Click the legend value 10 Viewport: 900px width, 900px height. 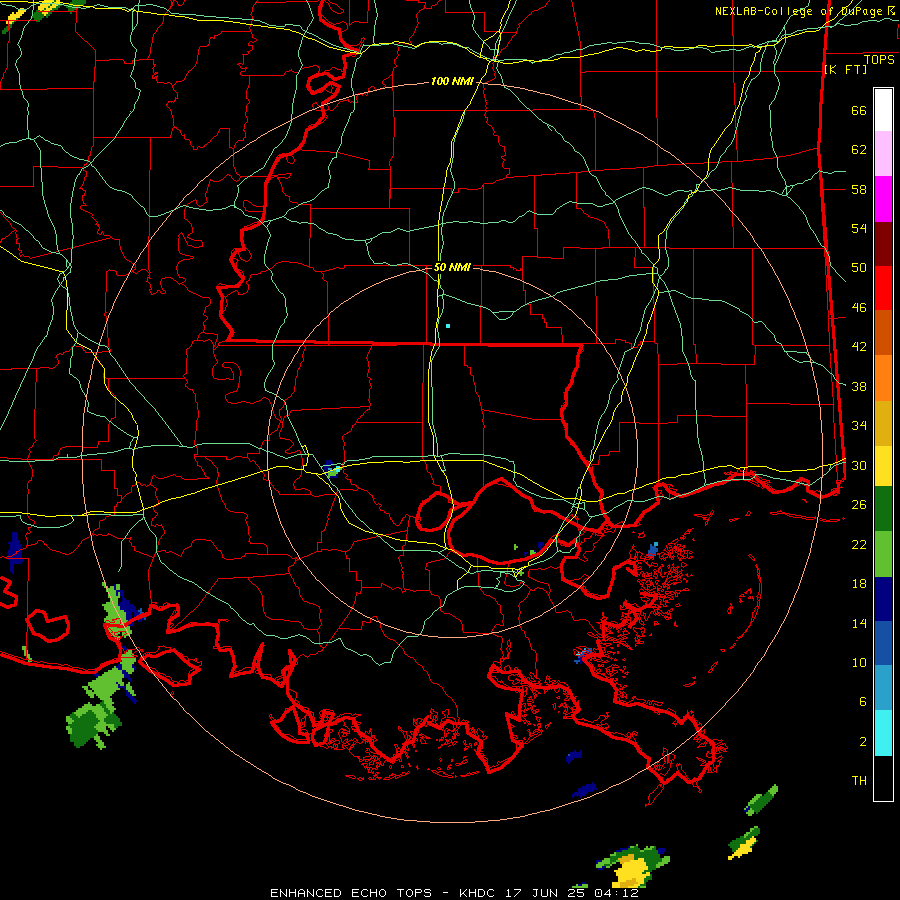858,662
